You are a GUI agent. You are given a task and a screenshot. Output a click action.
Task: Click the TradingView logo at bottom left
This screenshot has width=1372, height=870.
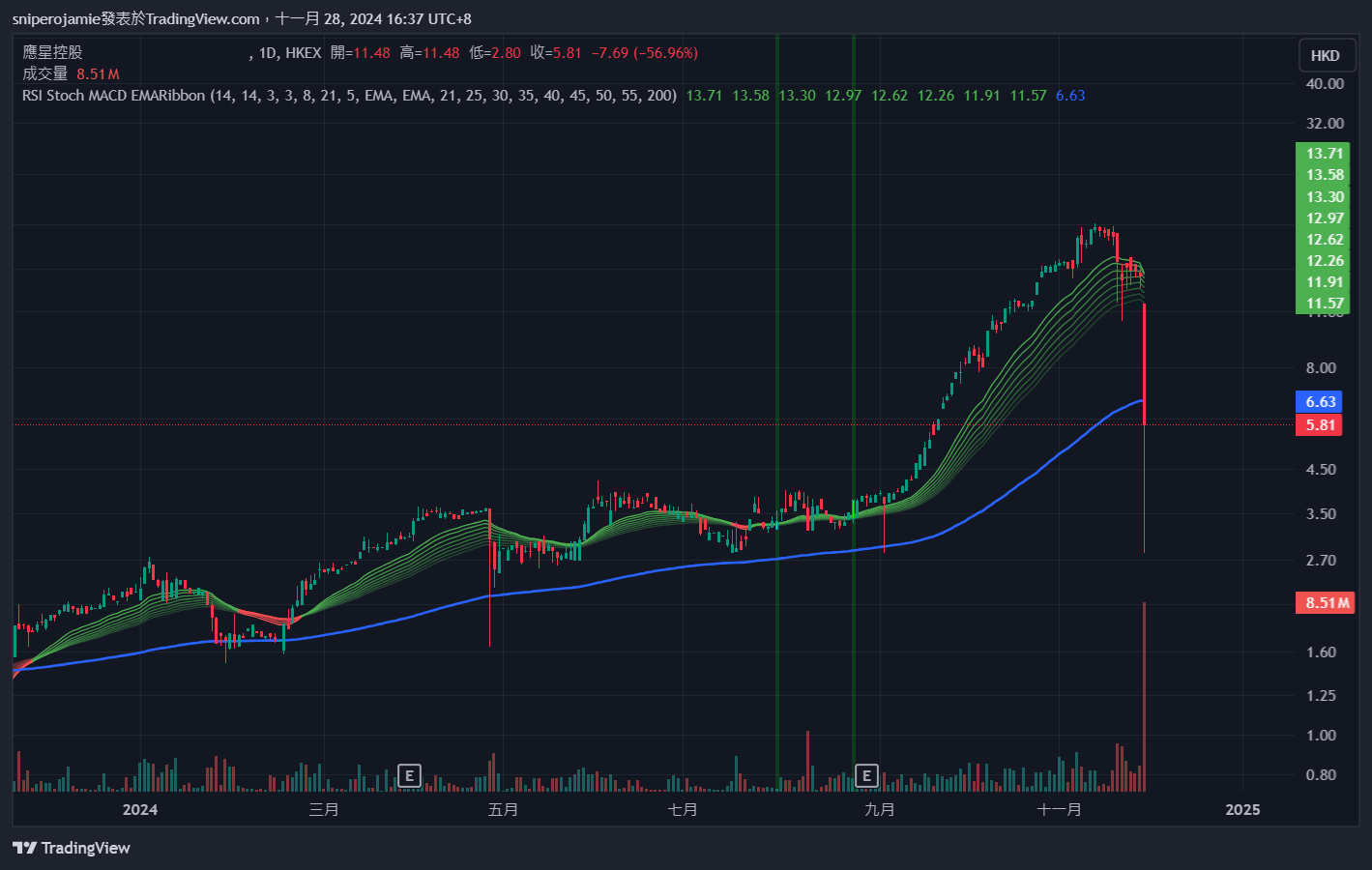72,848
